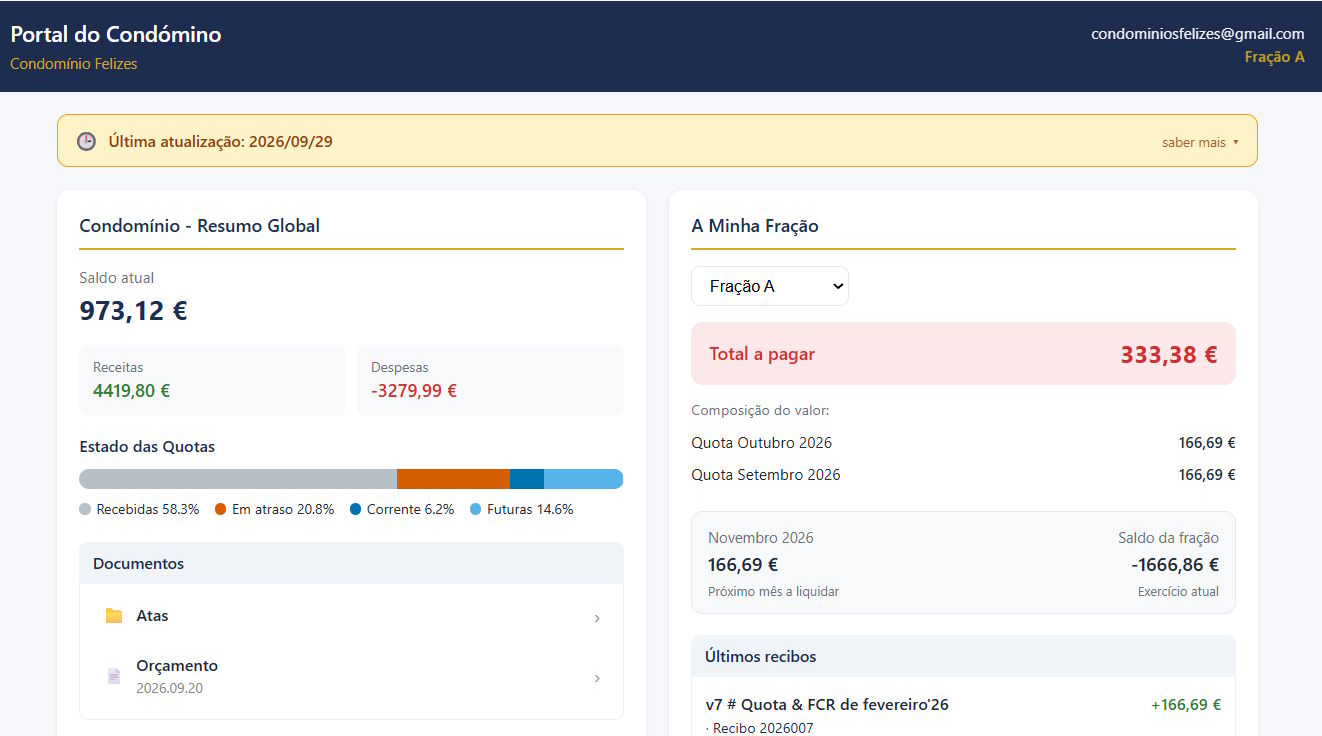The width and height of the screenshot is (1322, 736).
Task: Click the Quota Outubro 2026 row
Action: 963,443
